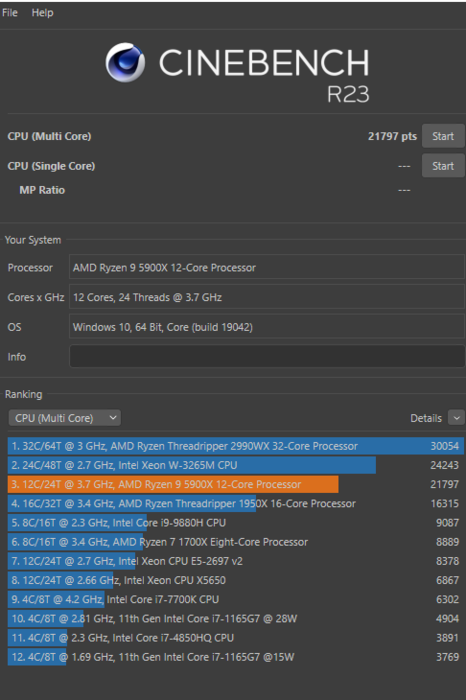The height and width of the screenshot is (700, 466).
Task: Start the CPU Single Core test
Action: [443, 166]
